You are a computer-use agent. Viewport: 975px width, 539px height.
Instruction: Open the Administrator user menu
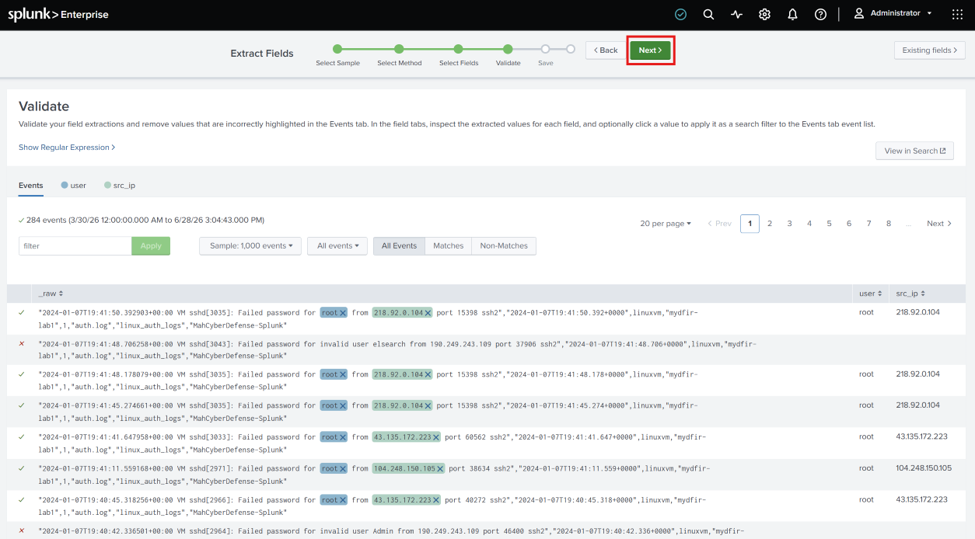click(x=894, y=13)
